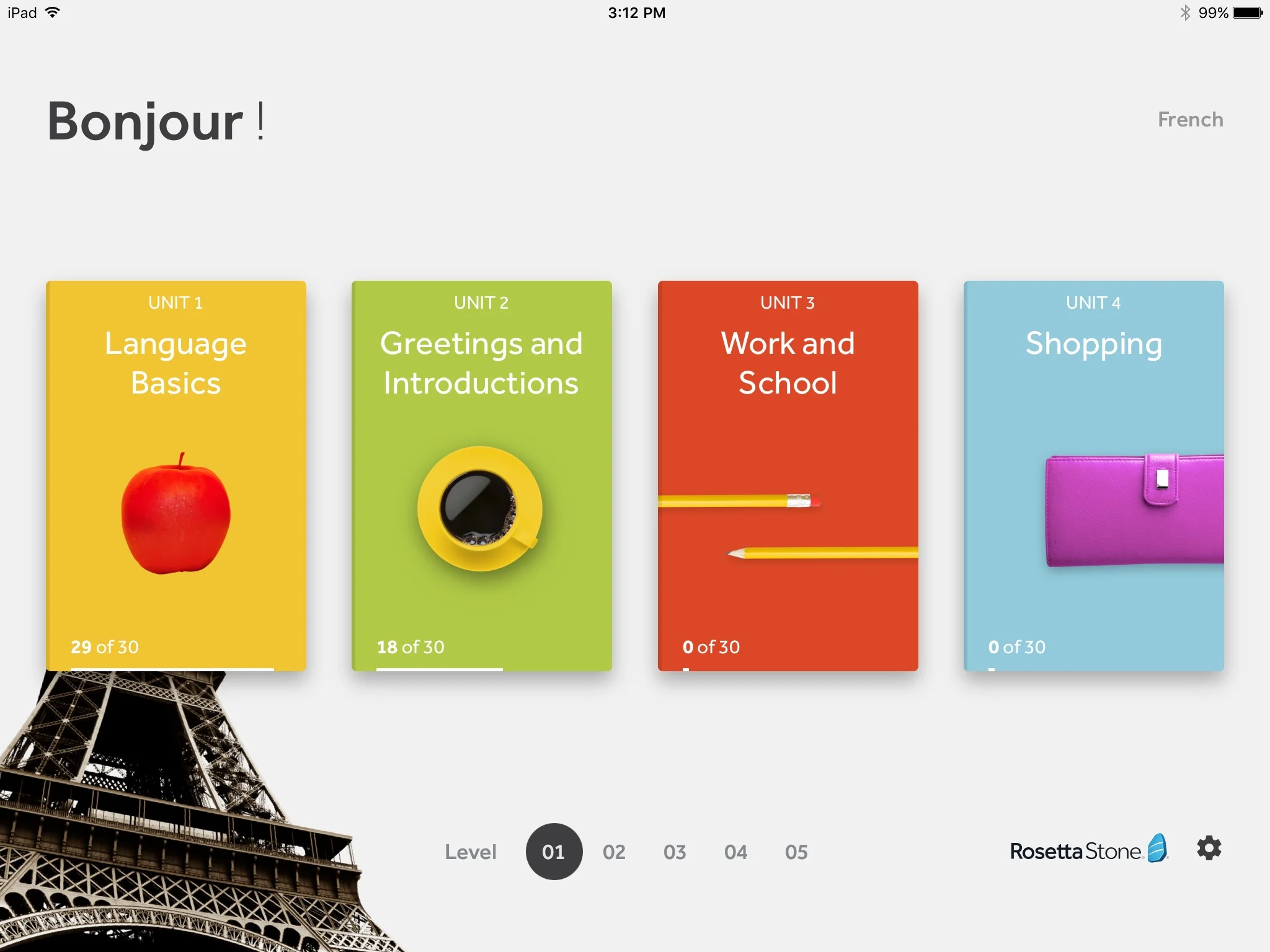
Task: Click '0 of 30' on Work and School
Action: point(711,647)
